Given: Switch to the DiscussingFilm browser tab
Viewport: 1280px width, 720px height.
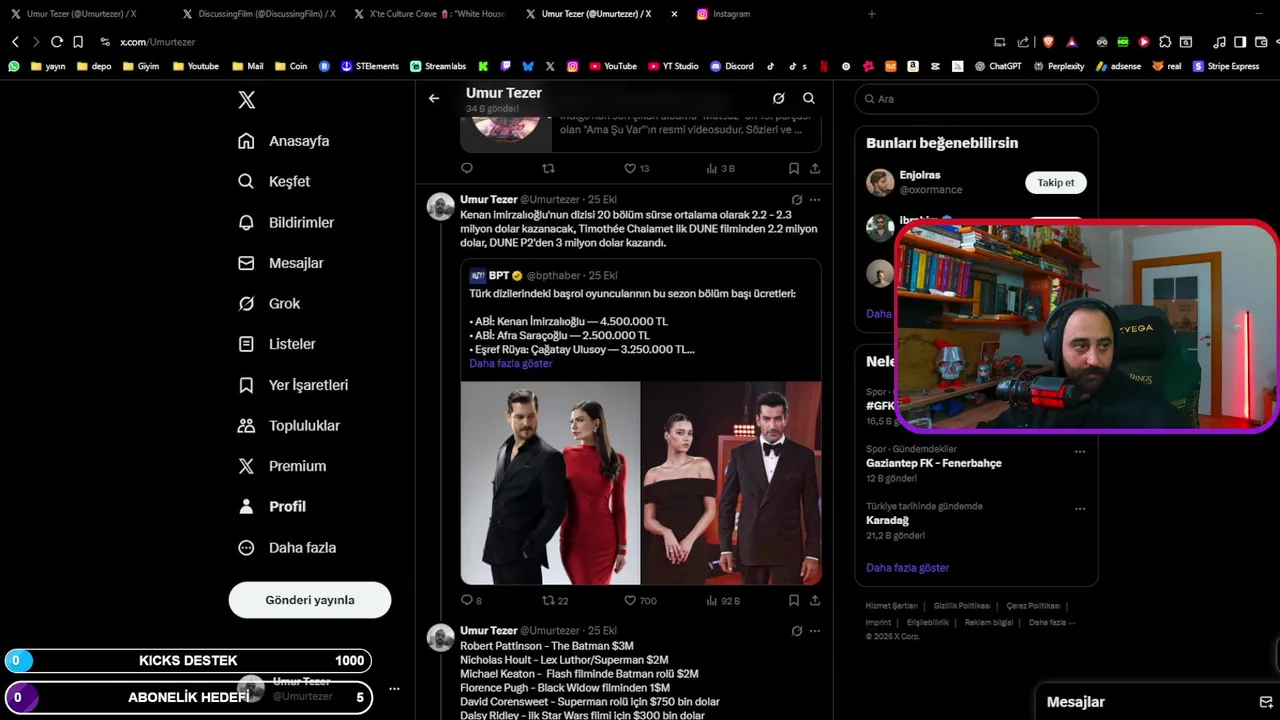Looking at the screenshot, I should coord(258,14).
